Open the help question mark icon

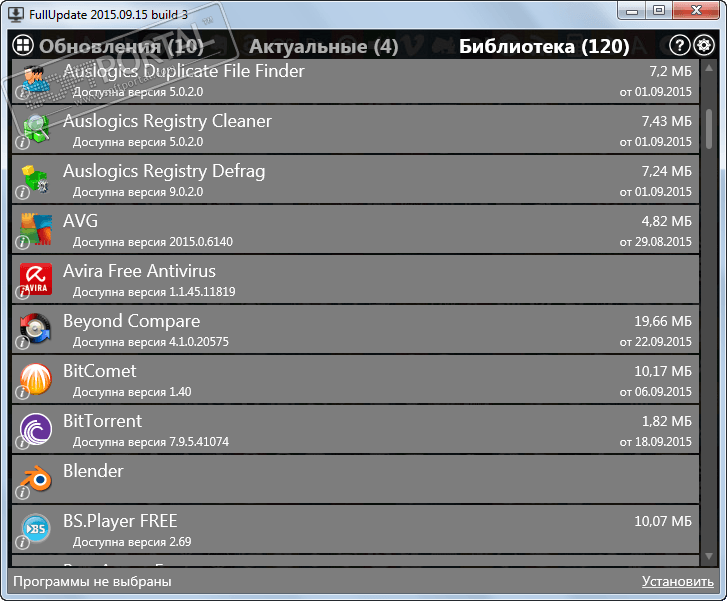680,45
